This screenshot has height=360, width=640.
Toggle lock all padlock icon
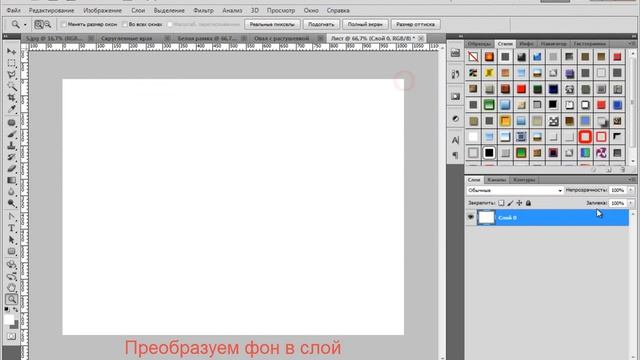pyautogui.click(x=528, y=203)
